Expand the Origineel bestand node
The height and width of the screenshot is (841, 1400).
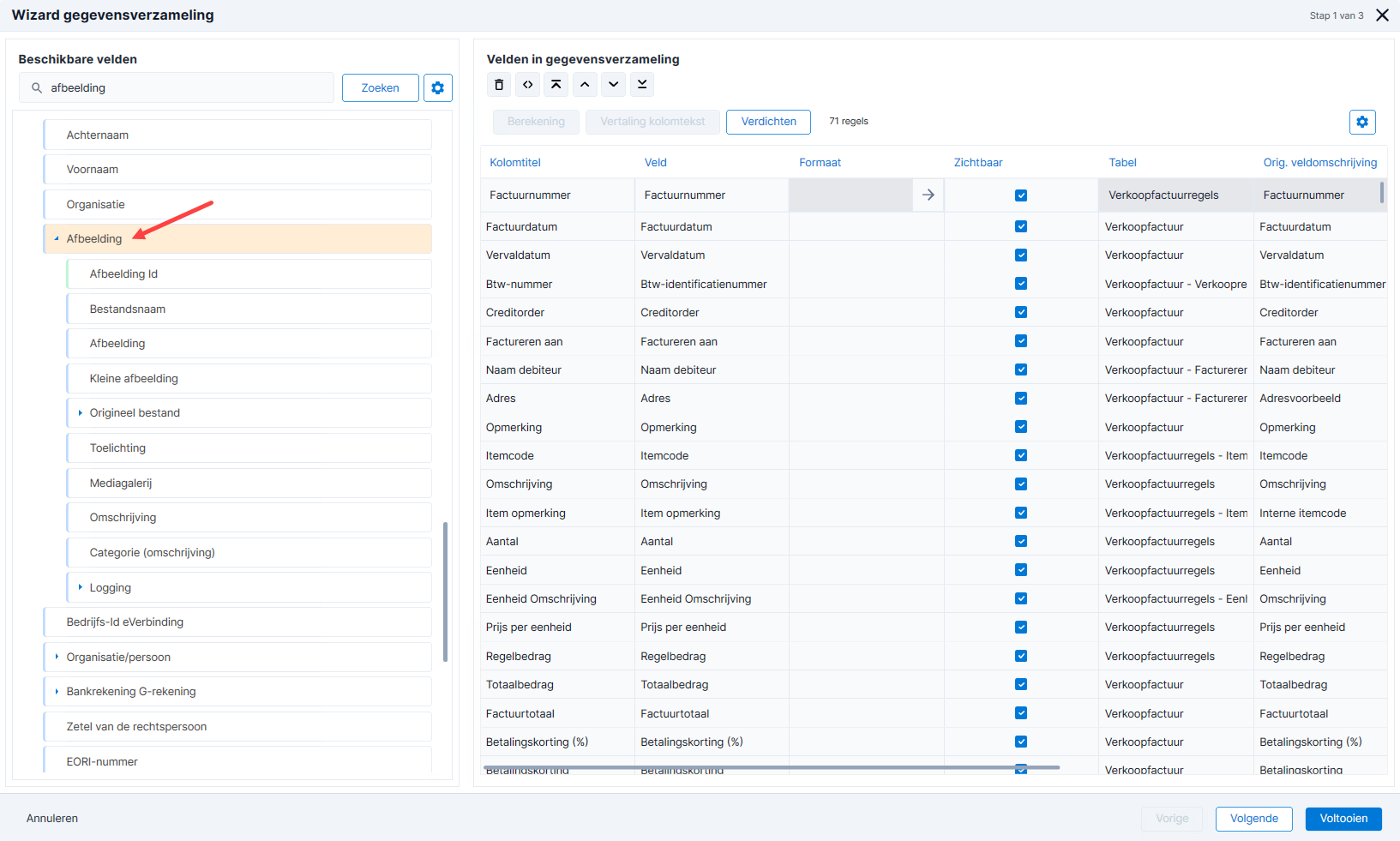pyautogui.click(x=80, y=413)
